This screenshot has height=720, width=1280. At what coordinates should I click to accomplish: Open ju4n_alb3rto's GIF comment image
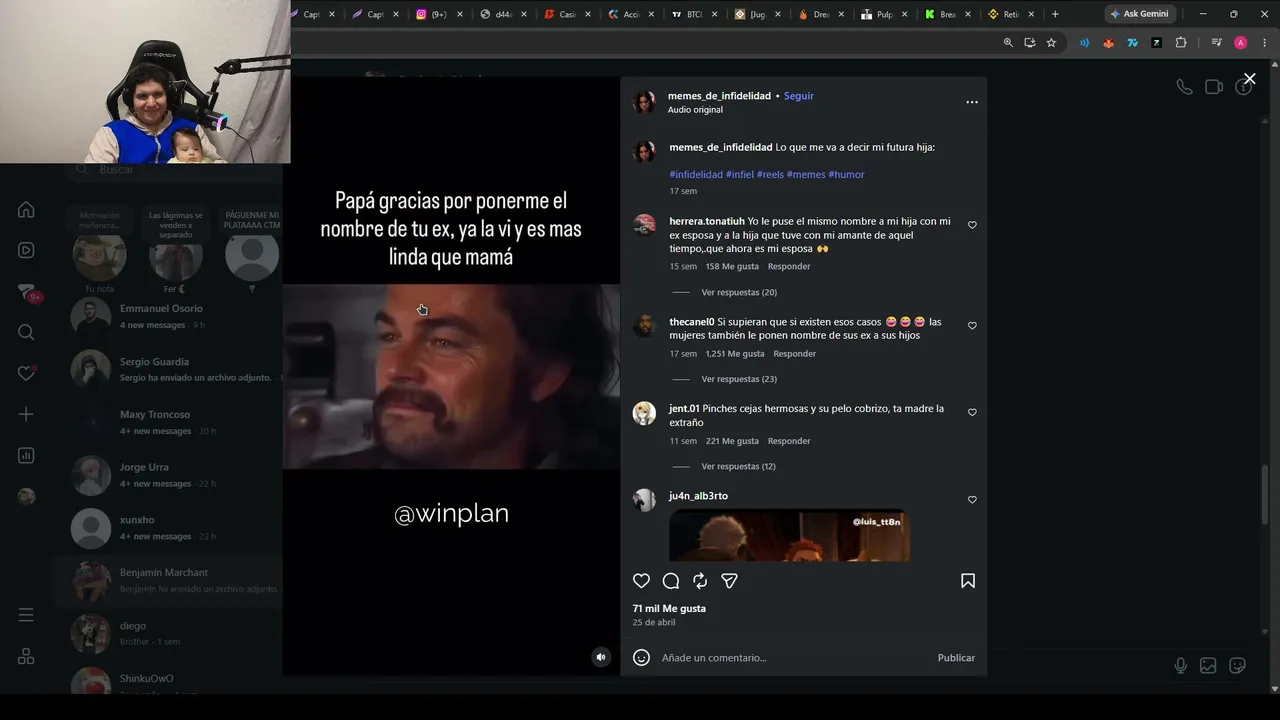pos(789,536)
